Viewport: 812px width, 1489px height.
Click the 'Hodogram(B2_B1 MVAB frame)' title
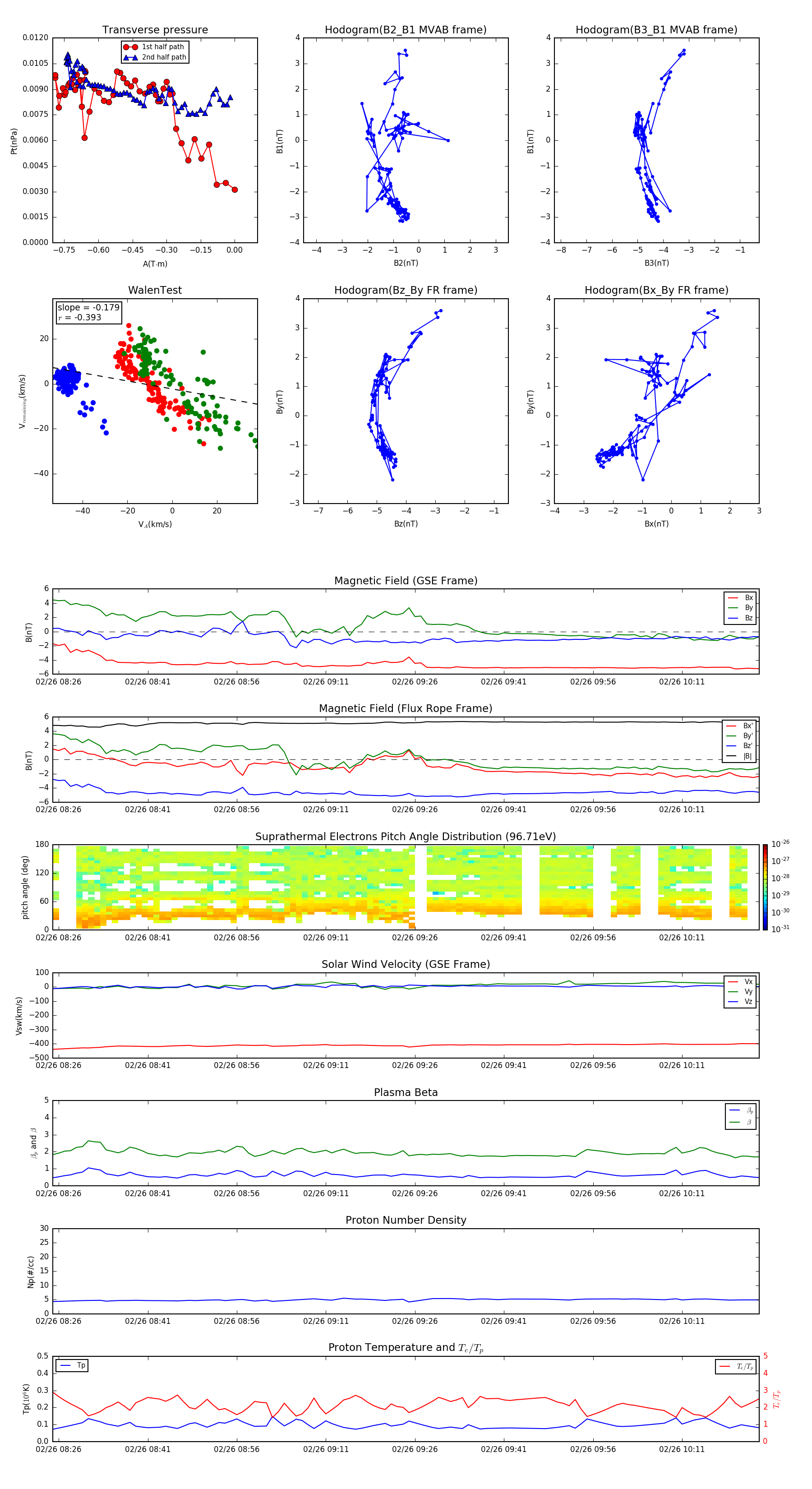tap(406, 30)
